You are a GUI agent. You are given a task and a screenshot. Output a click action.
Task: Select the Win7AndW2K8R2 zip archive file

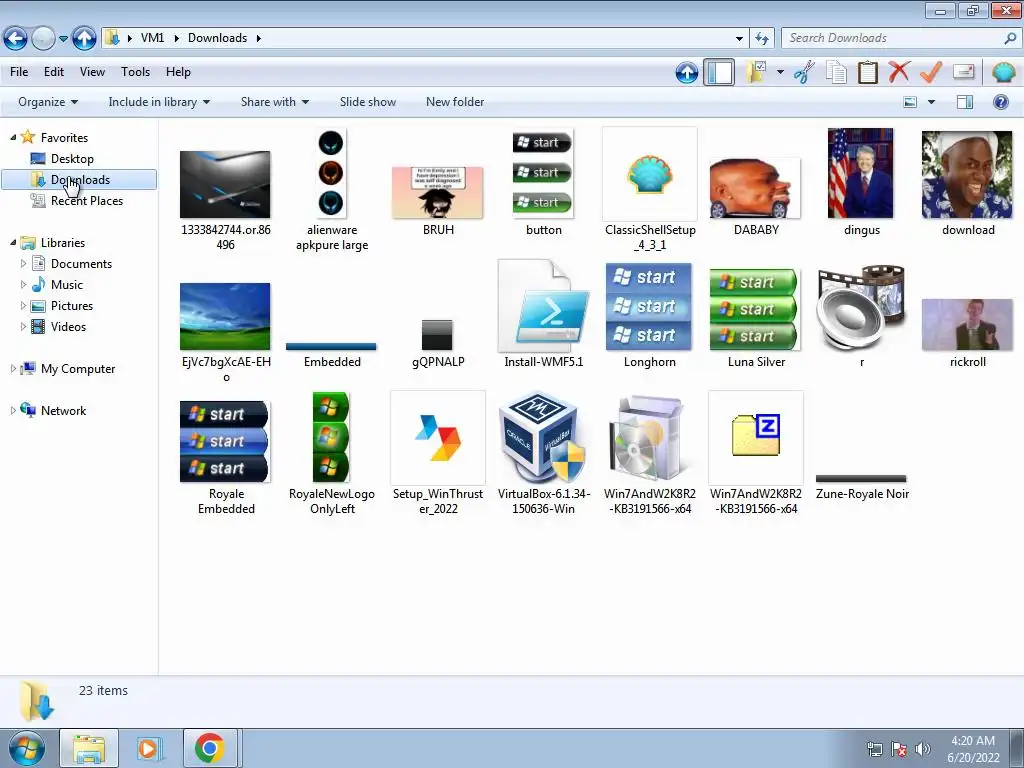[x=756, y=453]
